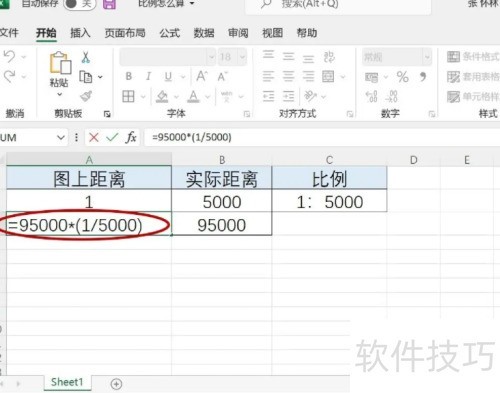500x393 pixels.
Task: Toggle the AutoSave switch
Action: tap(80, 4)
